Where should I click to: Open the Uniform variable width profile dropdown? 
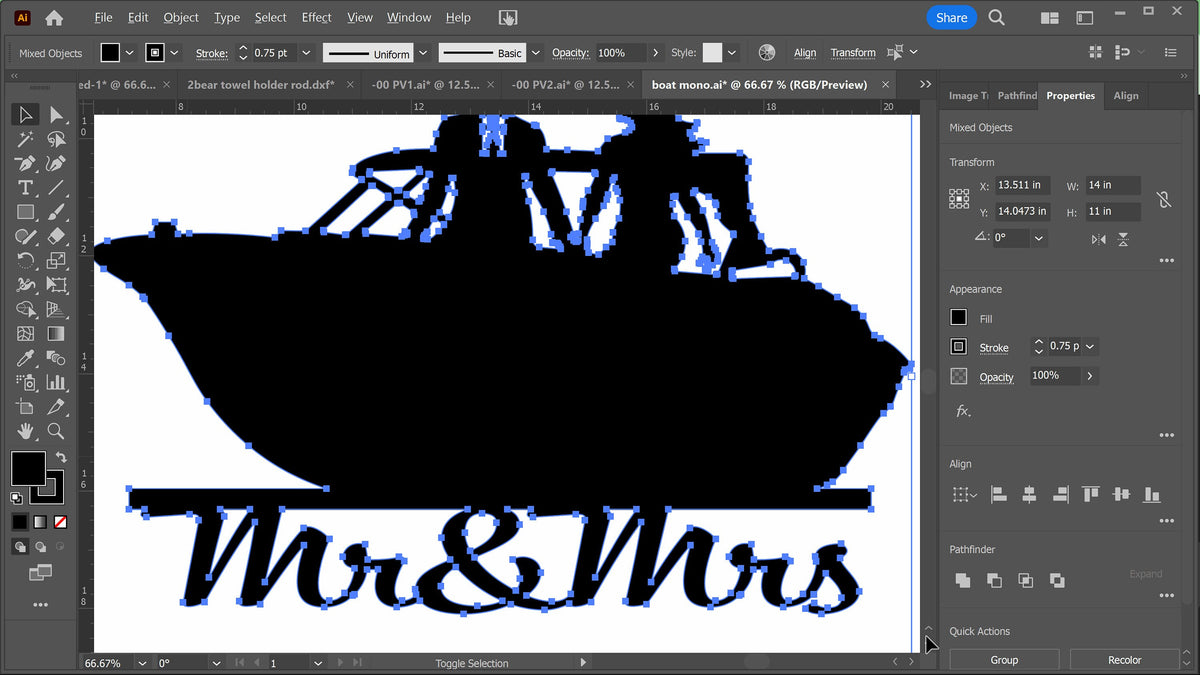click(x=423, y=53)
